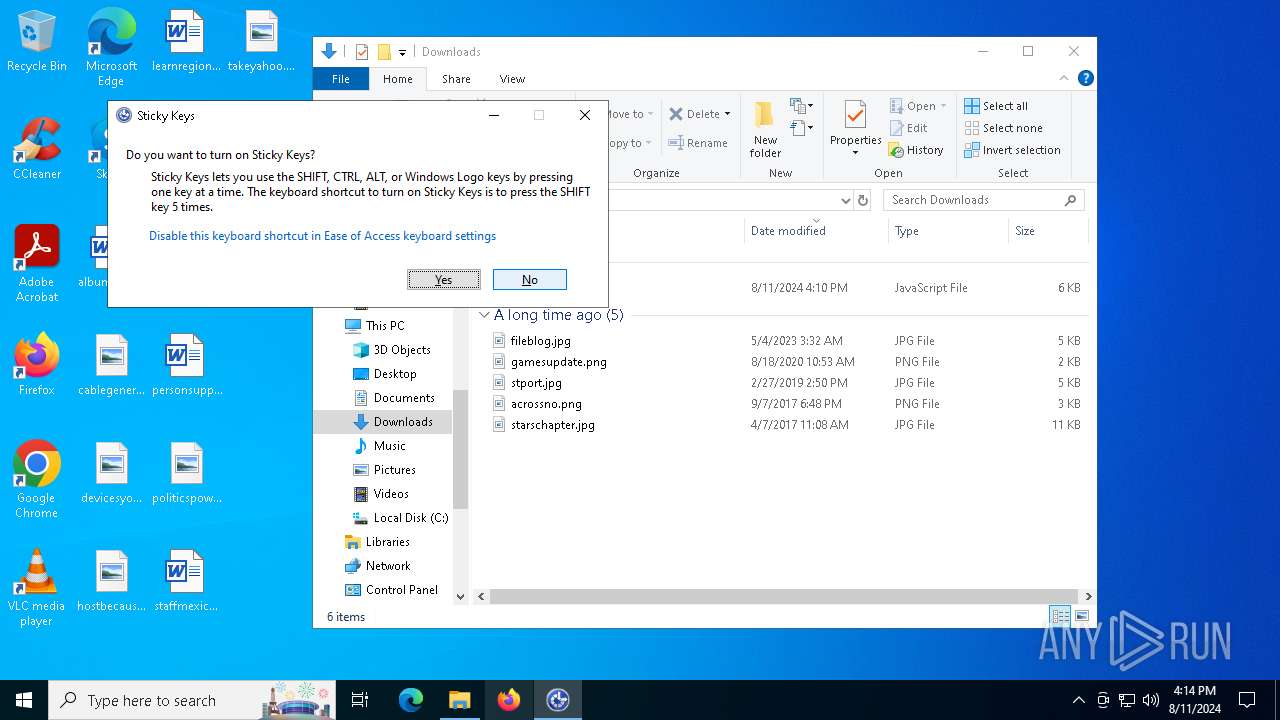Click No in Sticky Keys dialog
The height and width of the screenshot is (720, 1280).
coord(530,280)
